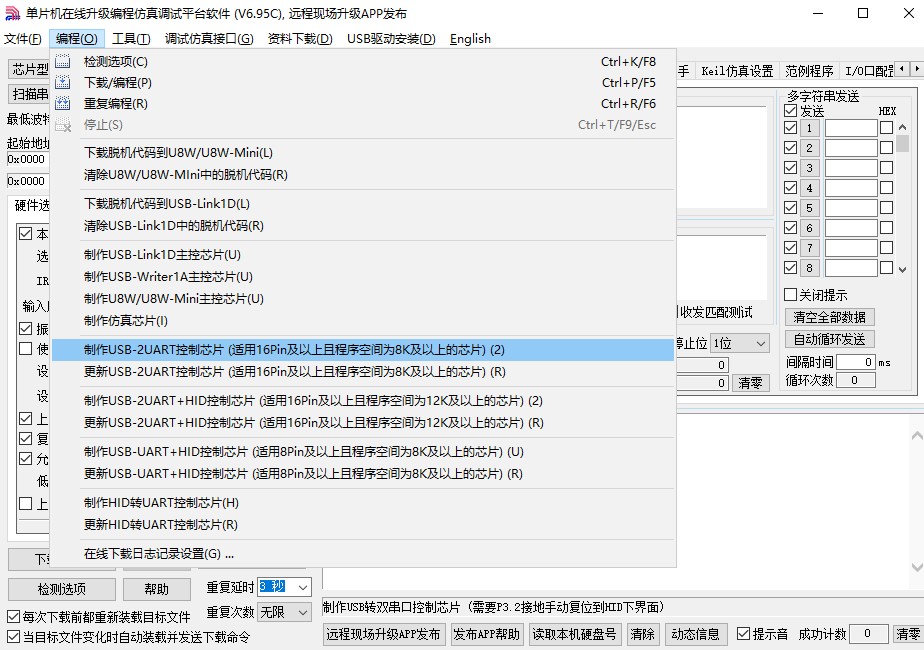
Task: Choose 制作U8W/U8W-Mini主控芯片(U)
Action: coord(363,299)
